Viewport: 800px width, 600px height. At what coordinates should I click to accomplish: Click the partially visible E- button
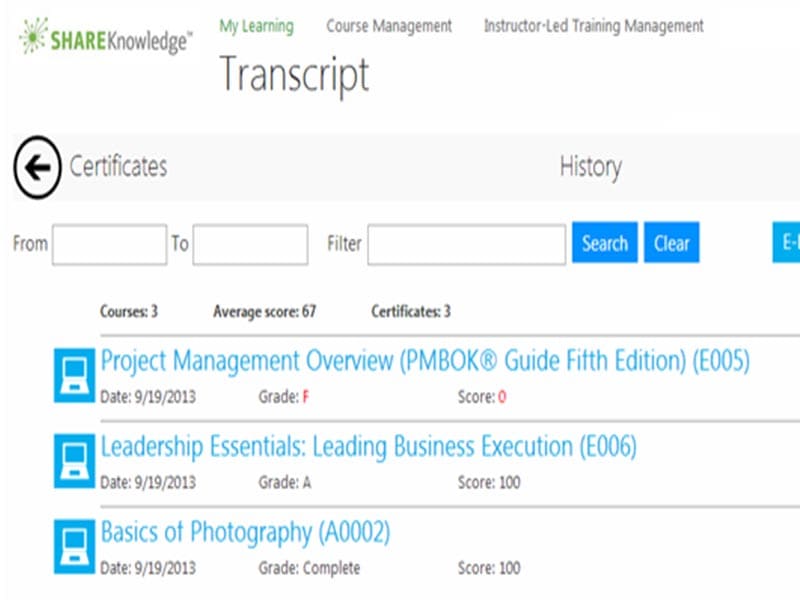[x=787, y=243]
